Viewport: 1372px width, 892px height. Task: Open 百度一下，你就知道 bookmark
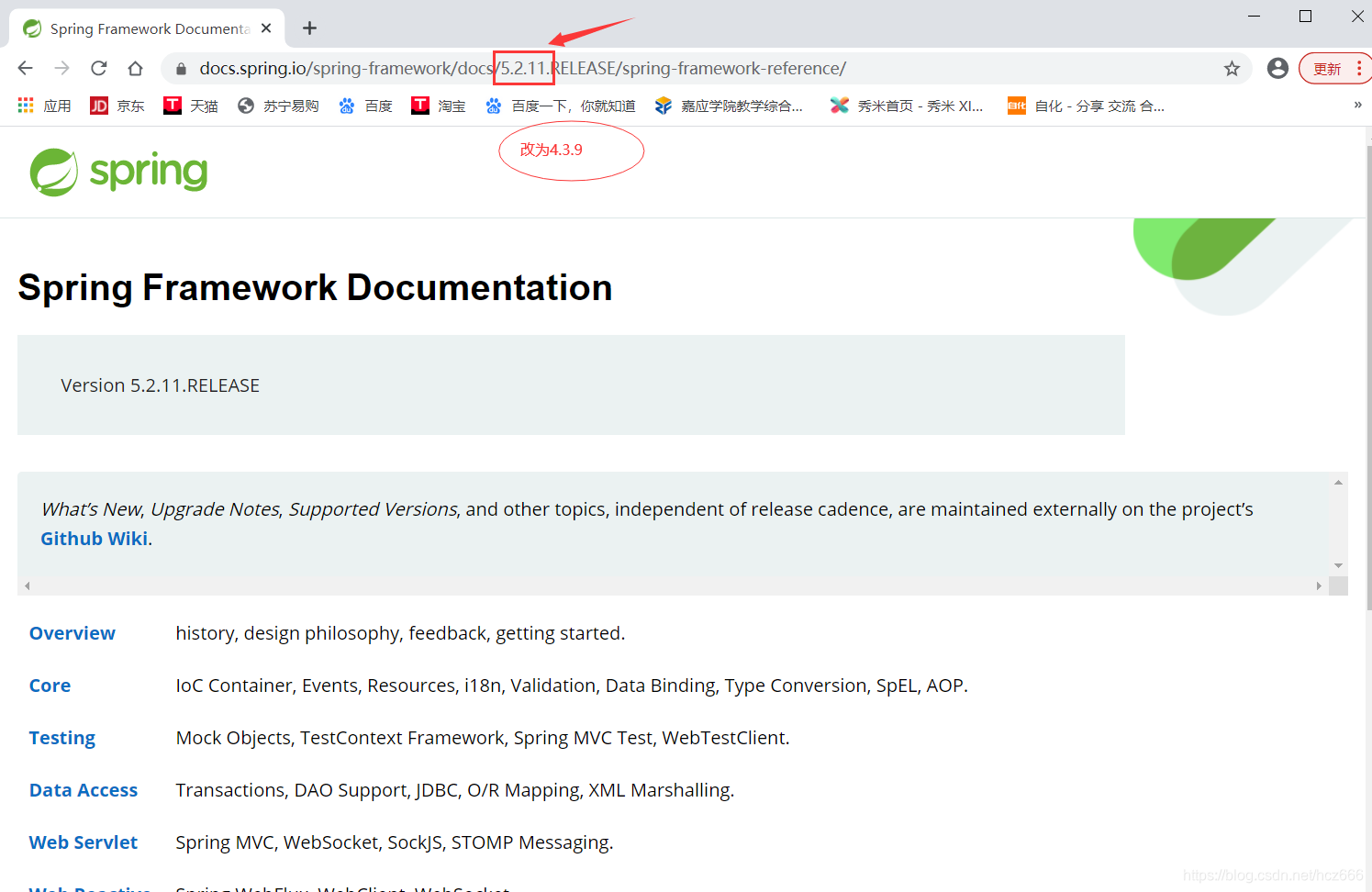click(x=561, y=106)
